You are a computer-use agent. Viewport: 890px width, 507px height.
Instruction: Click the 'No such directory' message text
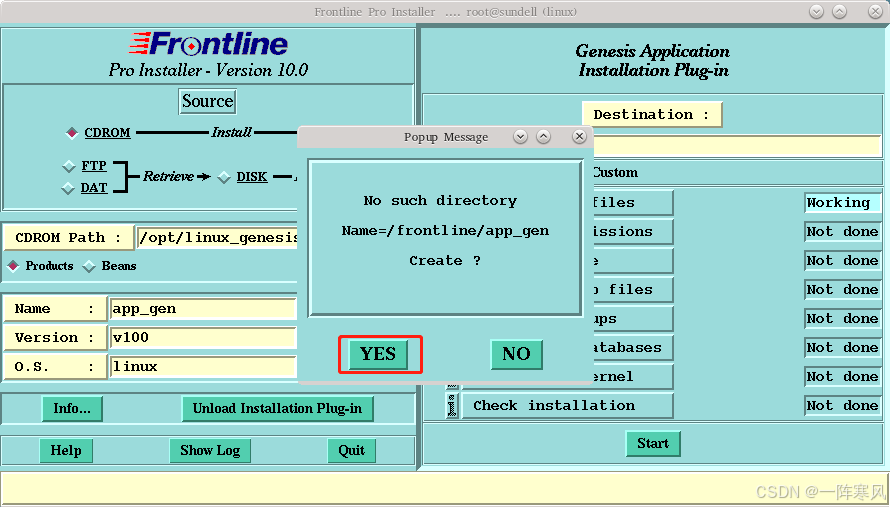click(x=440, y=201)
